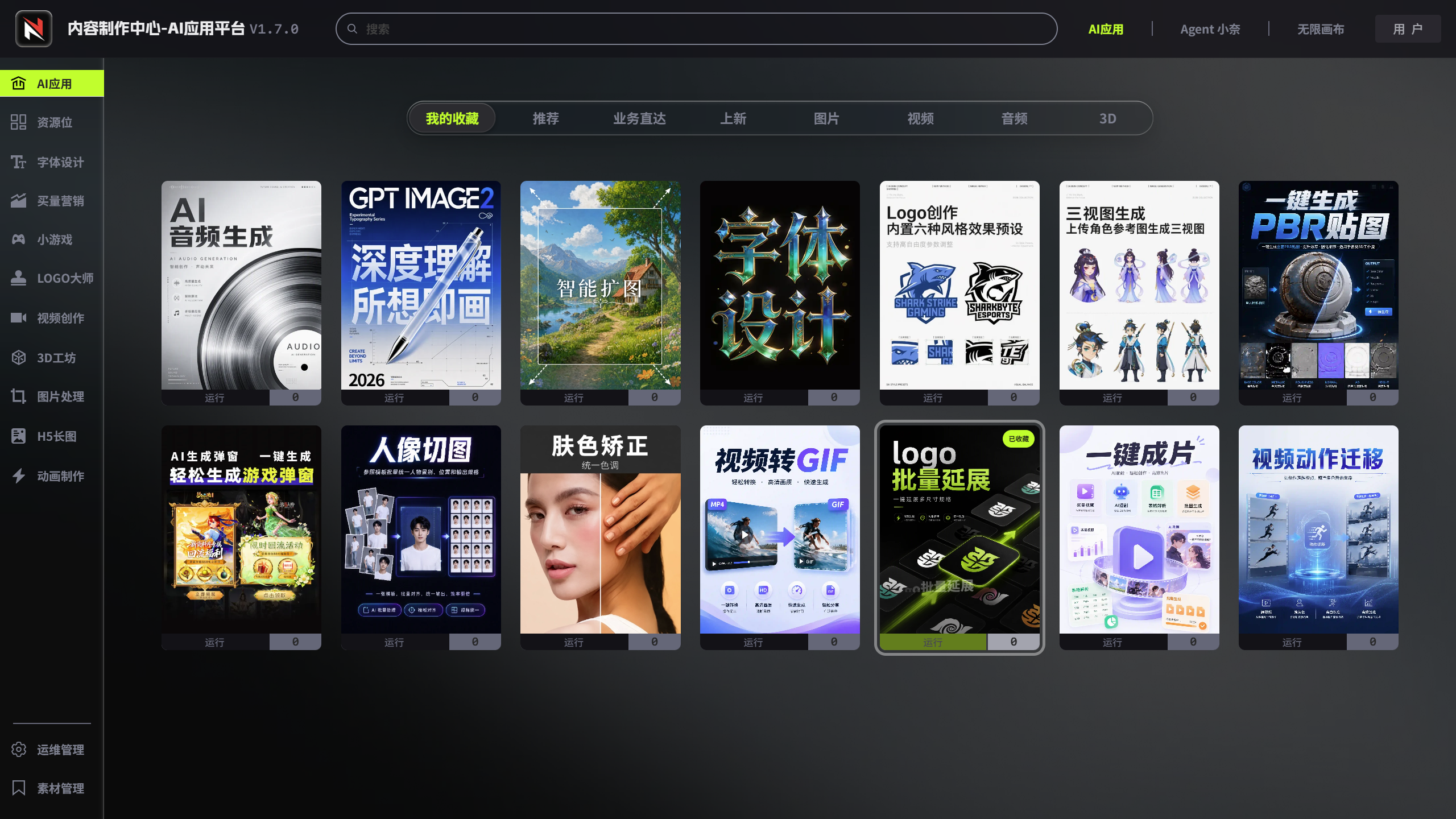
Task: Click the H5长图 image icon
Action: [18, 436]
